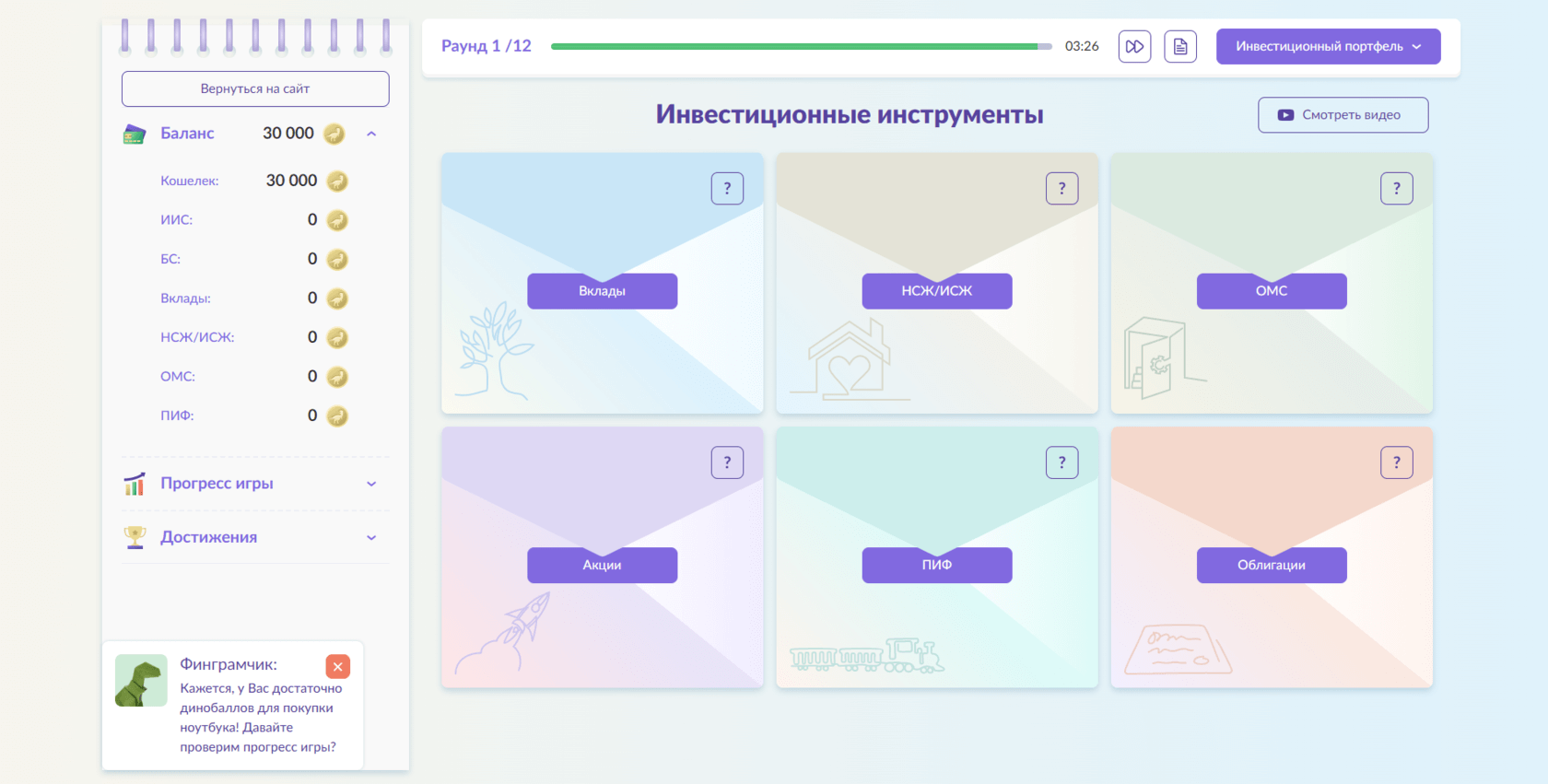The height and width of the screenshot is (784, 1548).
Task: Click help icon on Облигации card
Action: coord(1396,462)
